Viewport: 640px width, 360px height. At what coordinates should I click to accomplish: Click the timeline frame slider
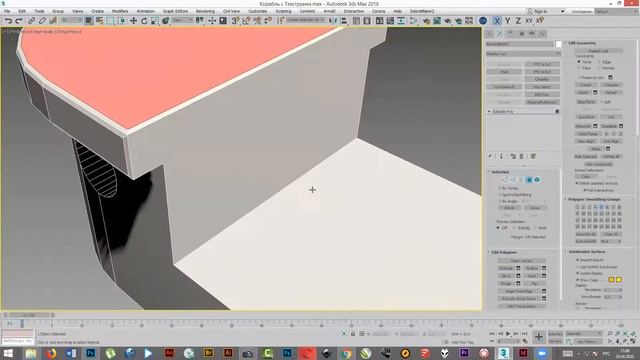(29, 315)
